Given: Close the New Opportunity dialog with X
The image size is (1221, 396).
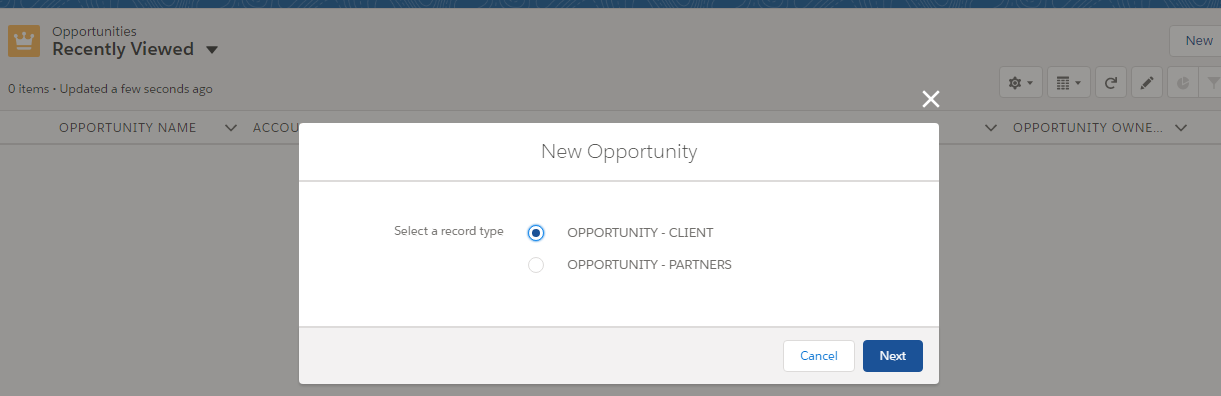Looking at the screenshot, I should tap(931, 98).
